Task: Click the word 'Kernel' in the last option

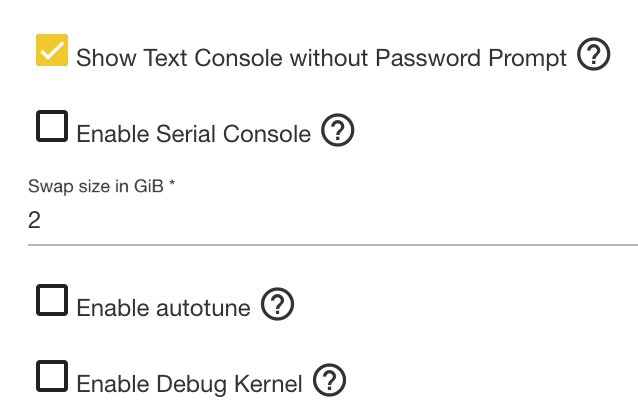Action: [x=268, y=384]
